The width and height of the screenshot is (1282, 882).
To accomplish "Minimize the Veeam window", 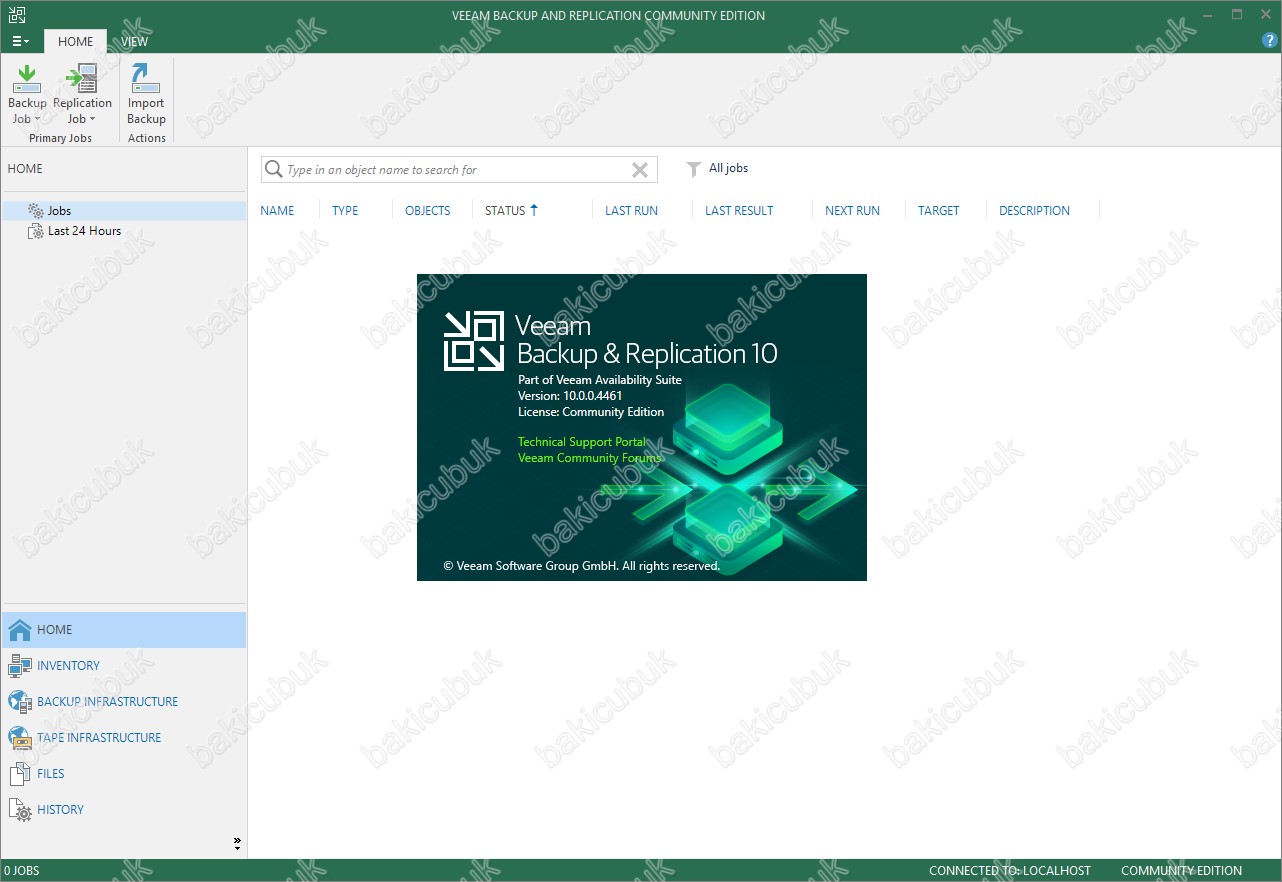I will pos(1209,14).
